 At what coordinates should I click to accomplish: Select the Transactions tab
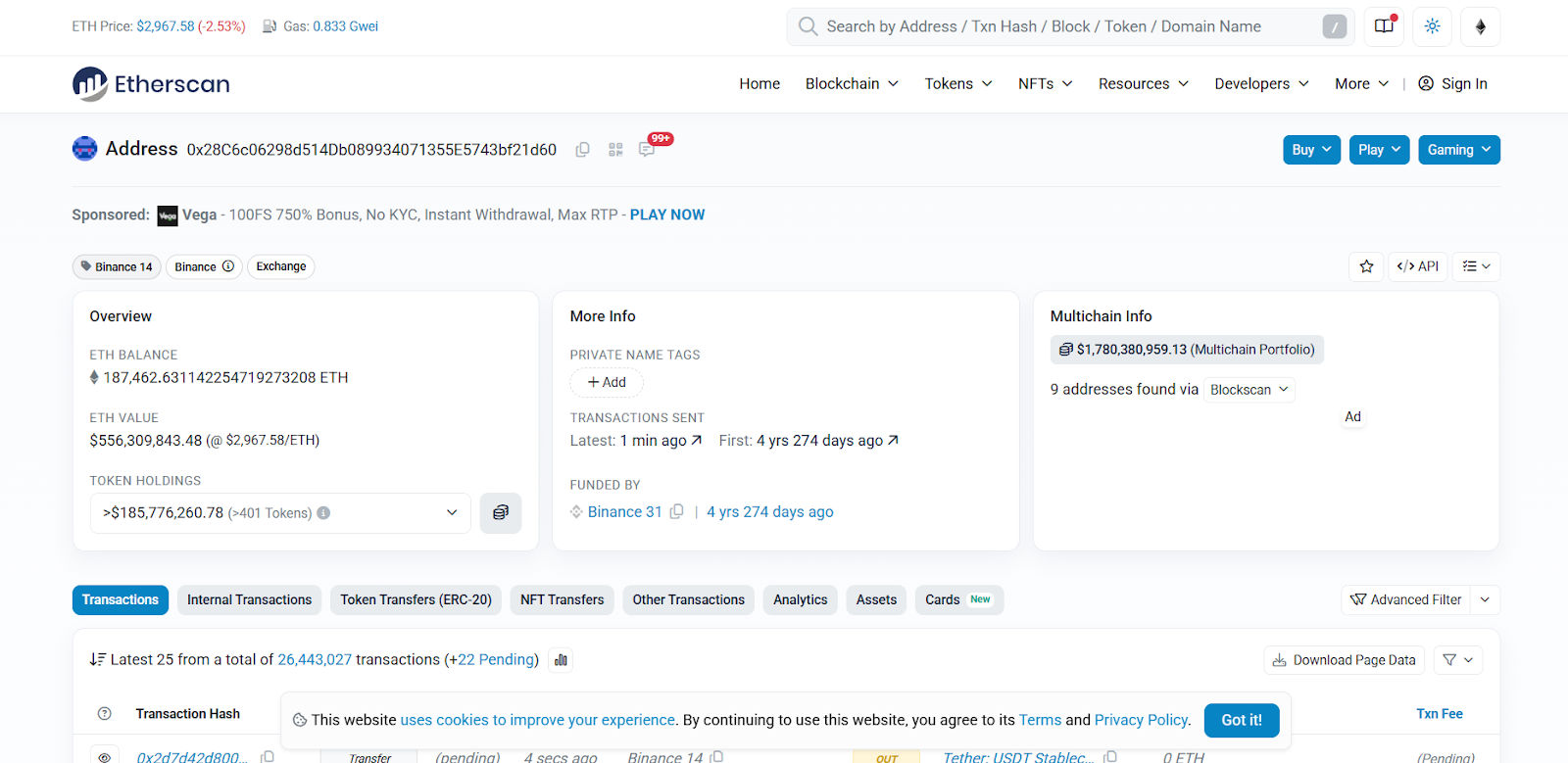pos(121,600)
